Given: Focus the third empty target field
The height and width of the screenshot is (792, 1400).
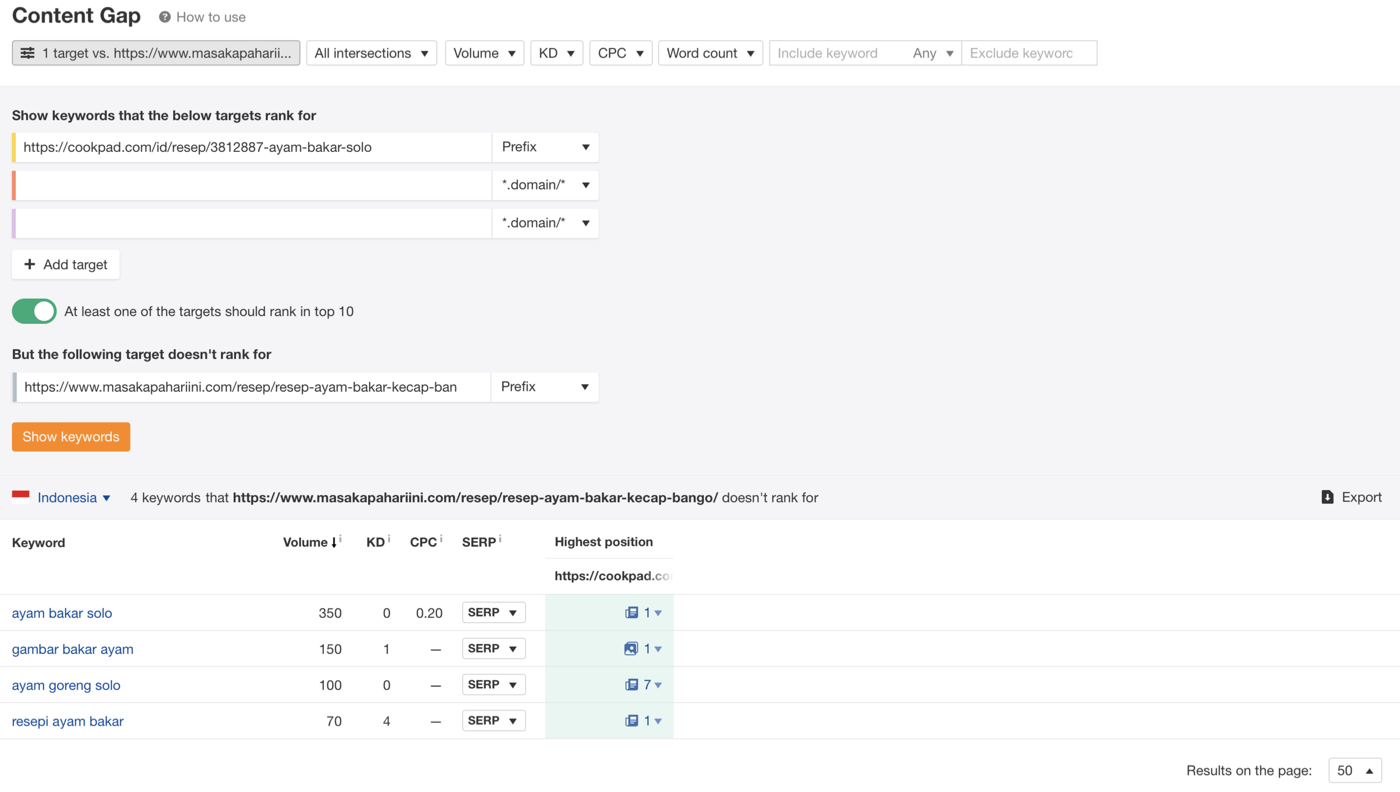Looking at the screenshot, I should coord(252,223).
